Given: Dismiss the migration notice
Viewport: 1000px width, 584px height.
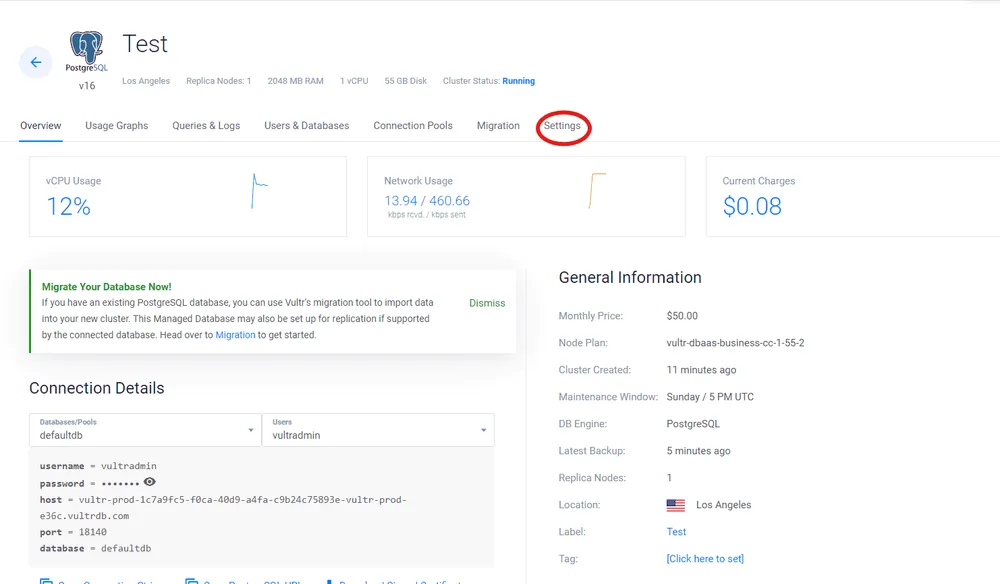Looking at the screenshot, I should point(487,303).
